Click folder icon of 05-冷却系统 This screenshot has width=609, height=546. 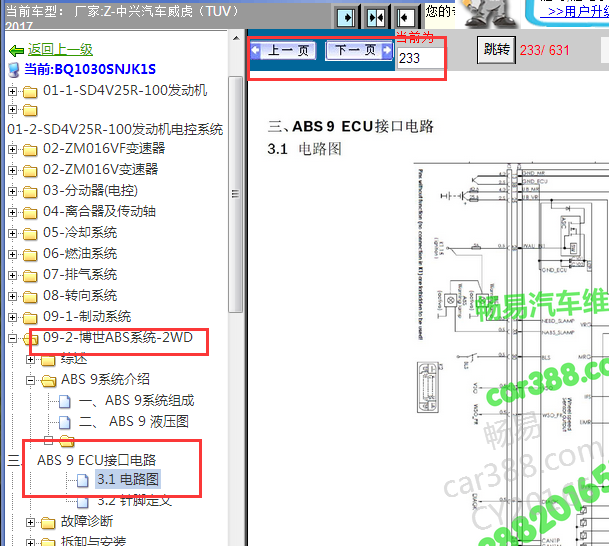30,234
